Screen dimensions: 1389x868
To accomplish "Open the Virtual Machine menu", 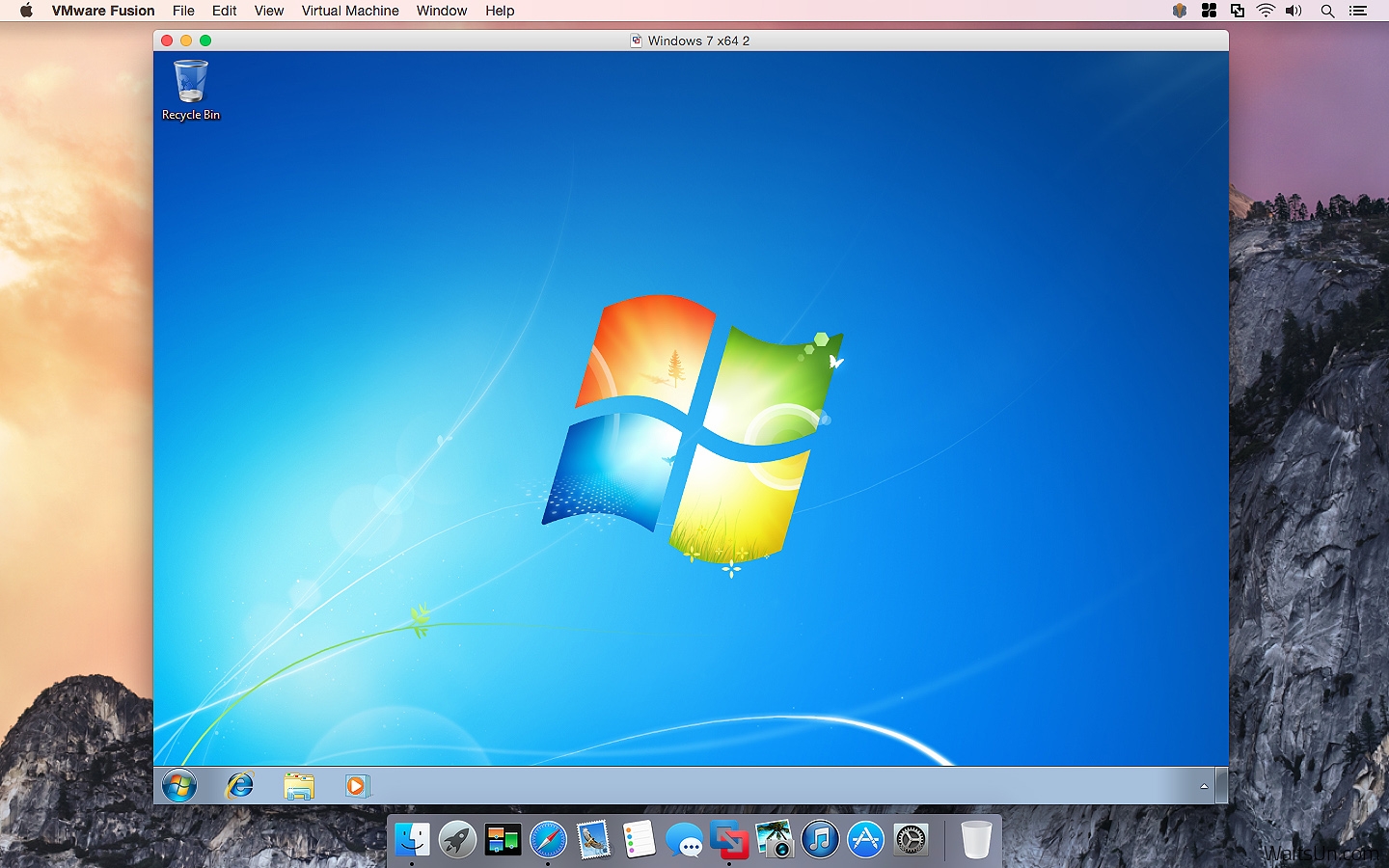I will (x=350, y=11).
